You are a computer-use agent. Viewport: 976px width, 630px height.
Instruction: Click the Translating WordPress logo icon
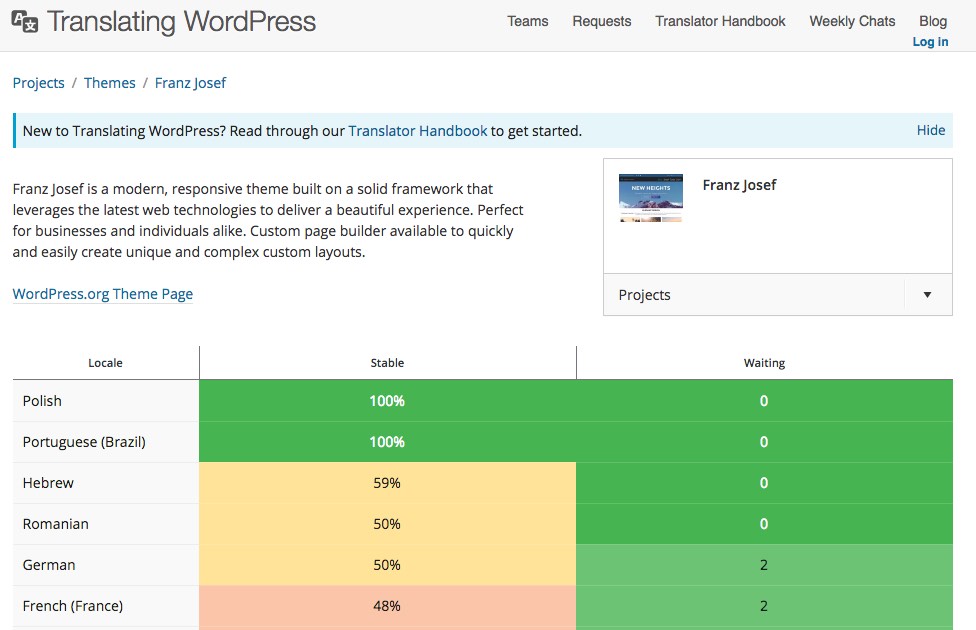[25, 21]
